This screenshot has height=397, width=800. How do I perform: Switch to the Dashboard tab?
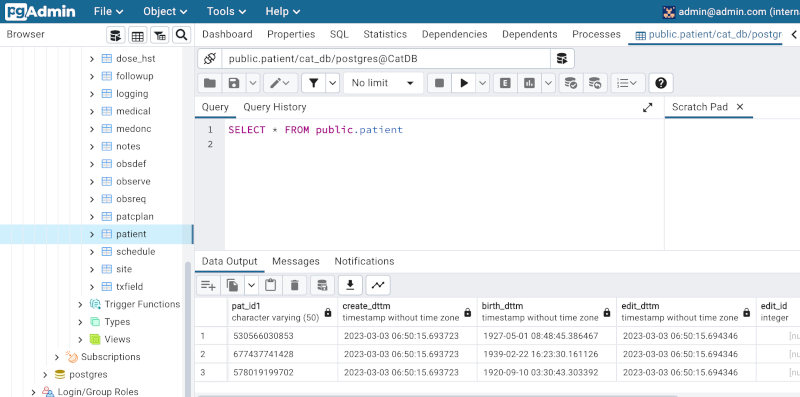tap(227, 34)
